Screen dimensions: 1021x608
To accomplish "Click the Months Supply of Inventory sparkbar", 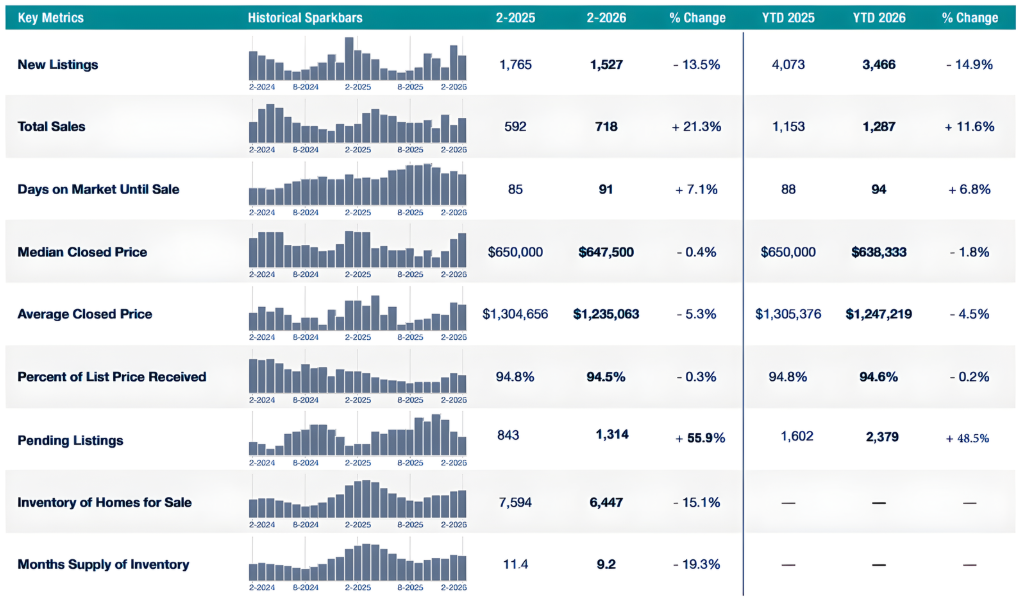I will point(357,564).
